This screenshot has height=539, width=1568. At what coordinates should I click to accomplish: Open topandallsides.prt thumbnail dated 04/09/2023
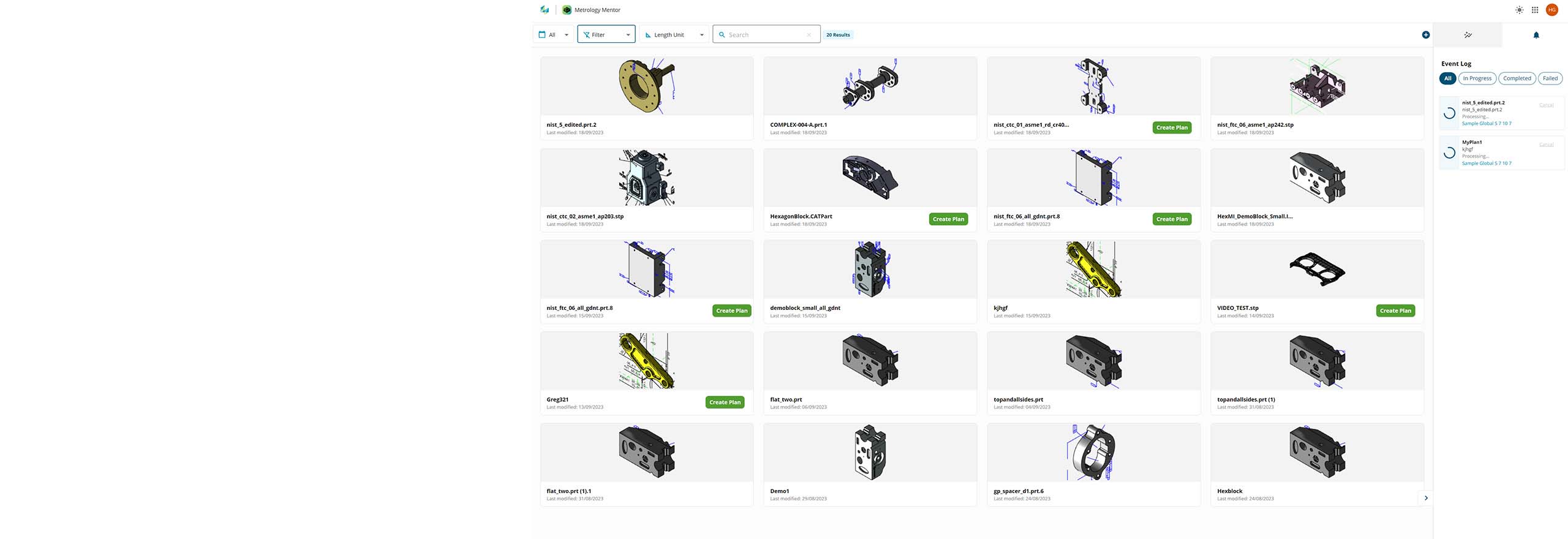[1094, 361]
